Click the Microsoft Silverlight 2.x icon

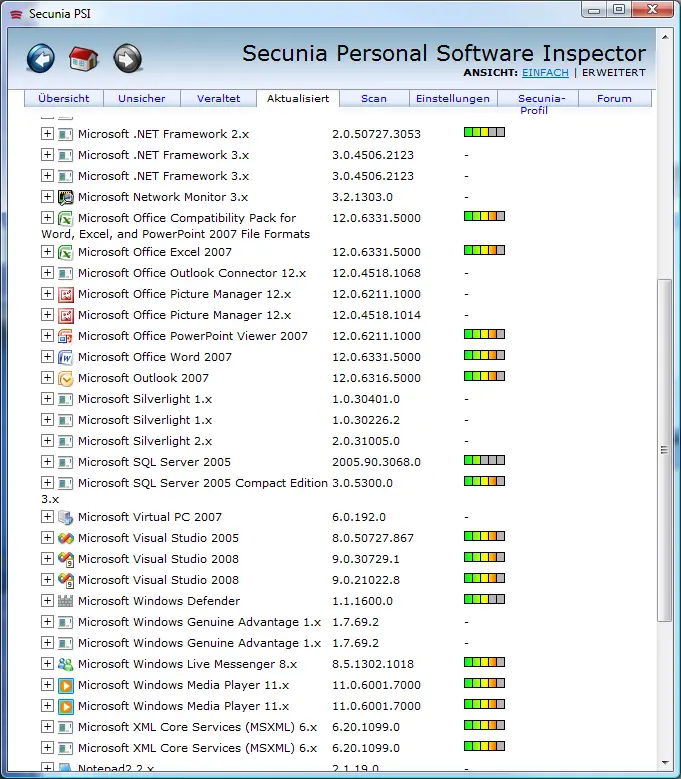point(66,441)
